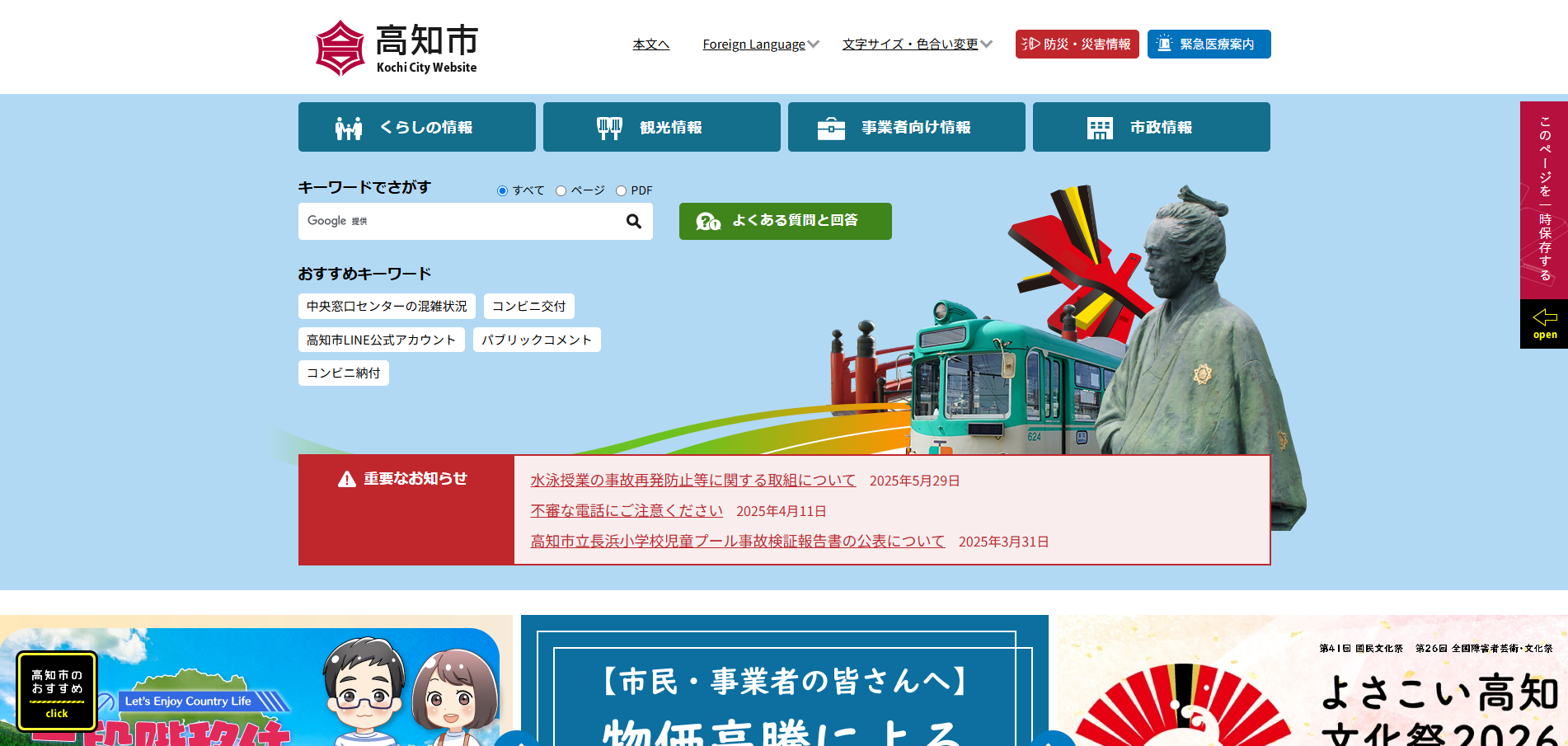Open 水泳授業の事故再発防止等 notice link
The width and height of the screenshot is (1568, 746).
coord(693,481)
